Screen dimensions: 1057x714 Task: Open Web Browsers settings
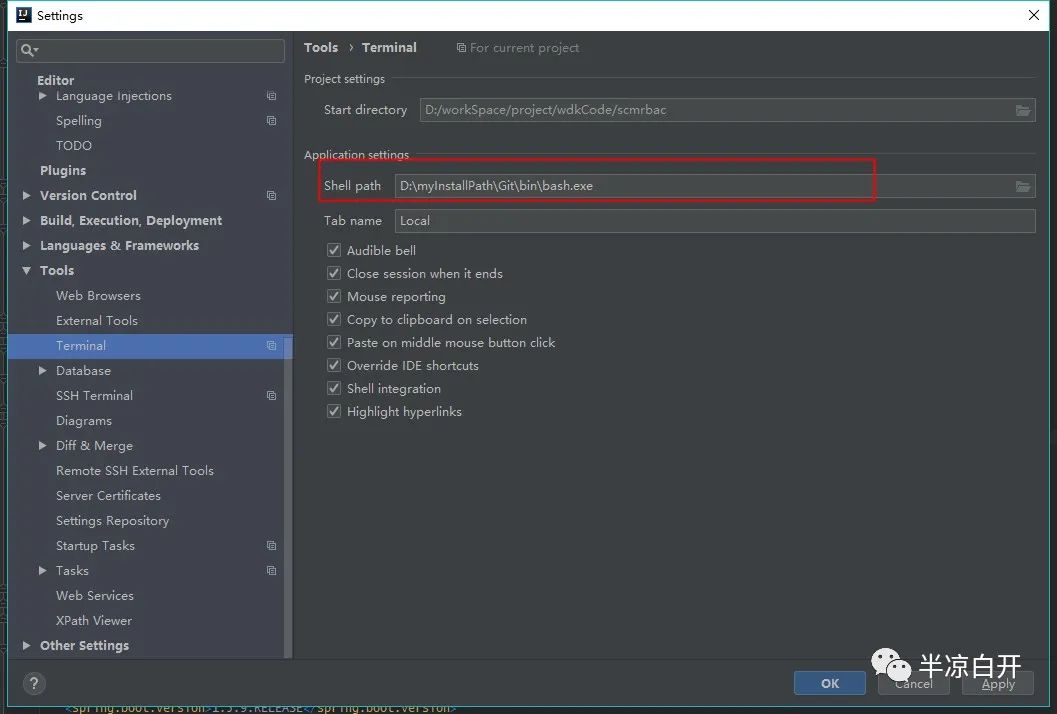(x=98, y=295)
